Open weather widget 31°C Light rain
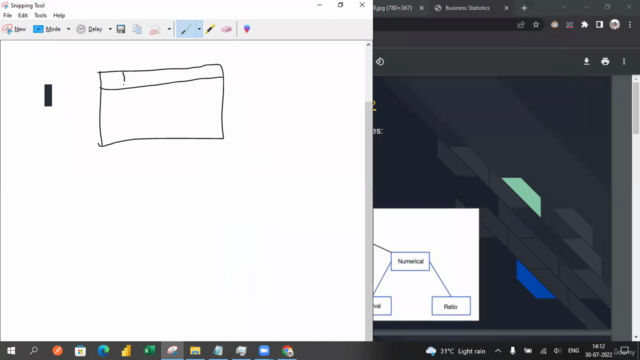Screen dimensions: 640x360 456,351
